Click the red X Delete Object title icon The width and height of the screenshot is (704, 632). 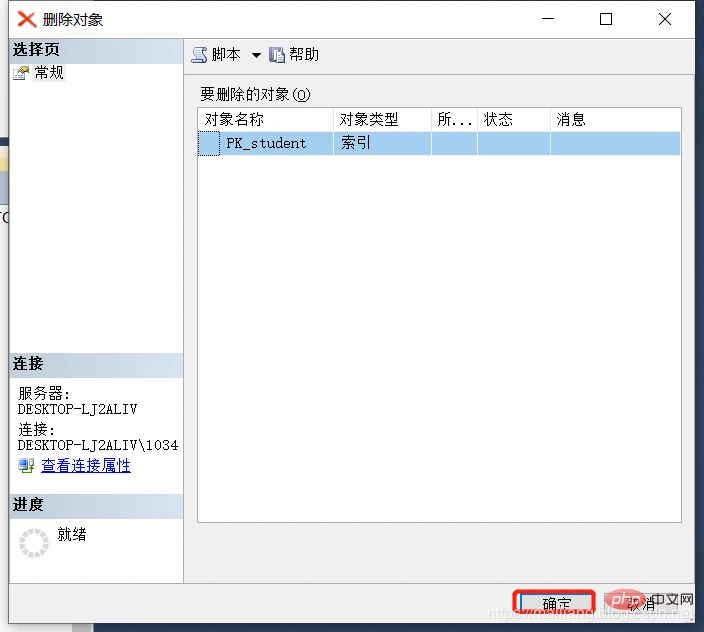pyautogui.click(x=26, y=19)
